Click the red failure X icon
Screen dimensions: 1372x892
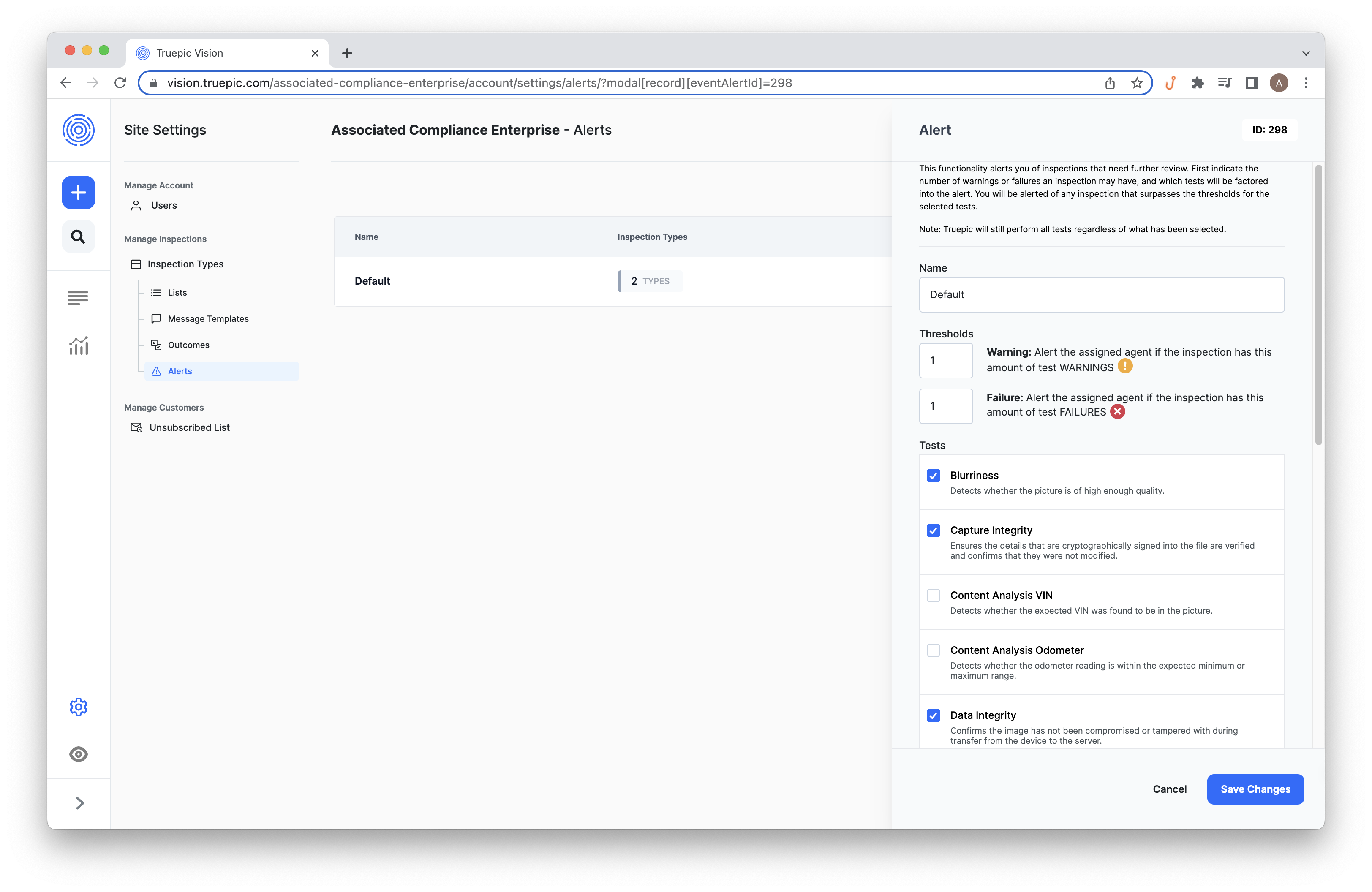(x=1117, y=411)
